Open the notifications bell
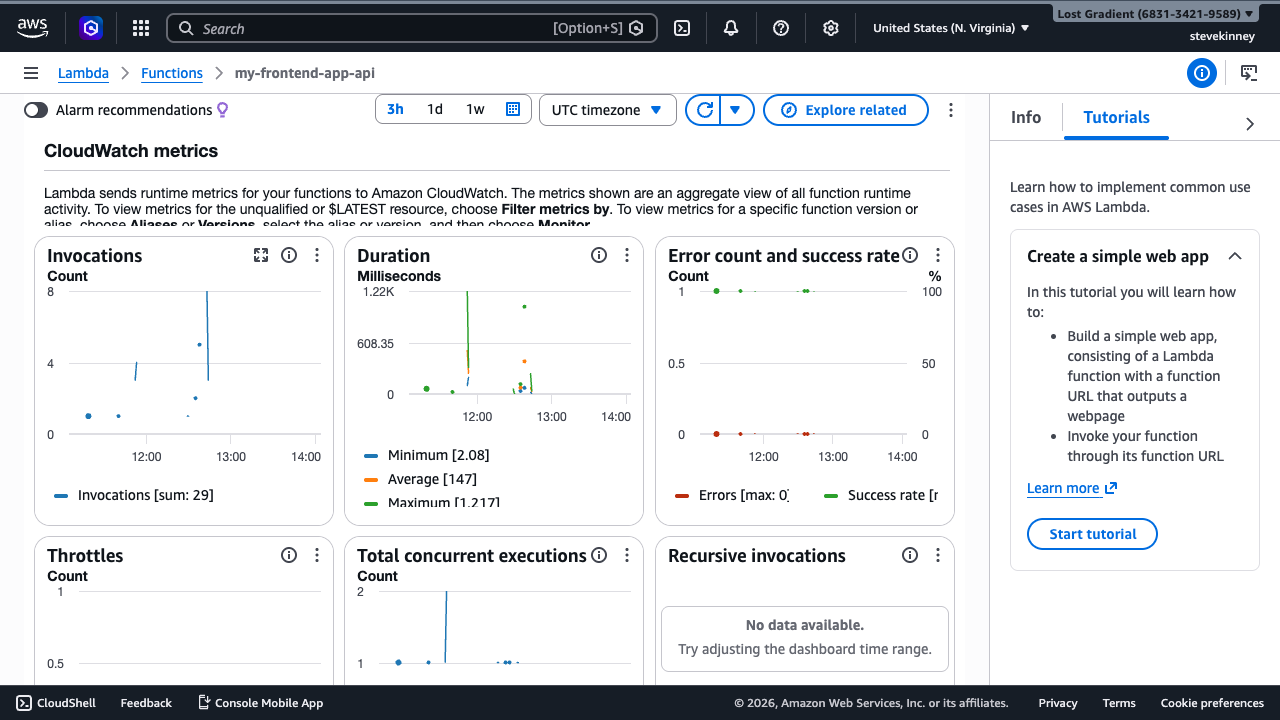 click(731, 28)
